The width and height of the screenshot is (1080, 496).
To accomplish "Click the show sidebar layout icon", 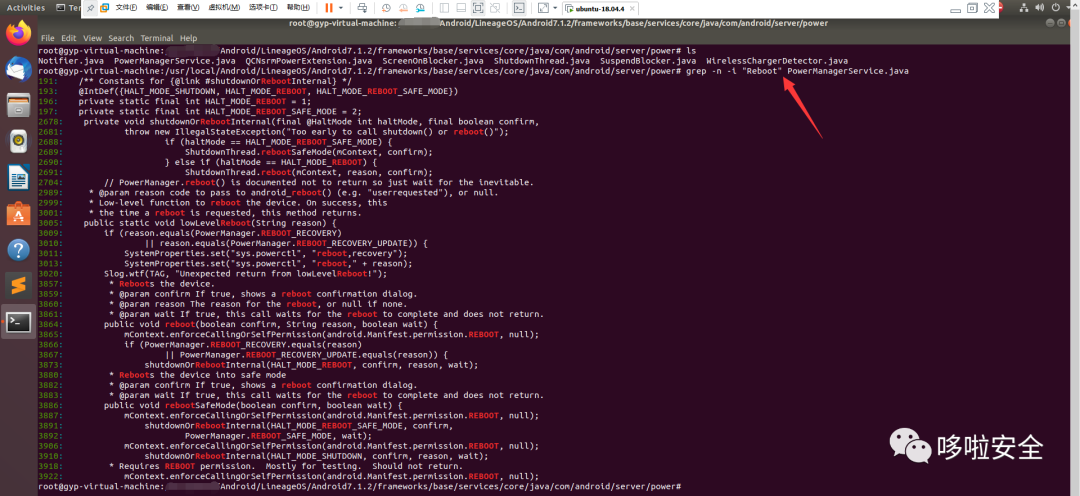I will point(444,8).
